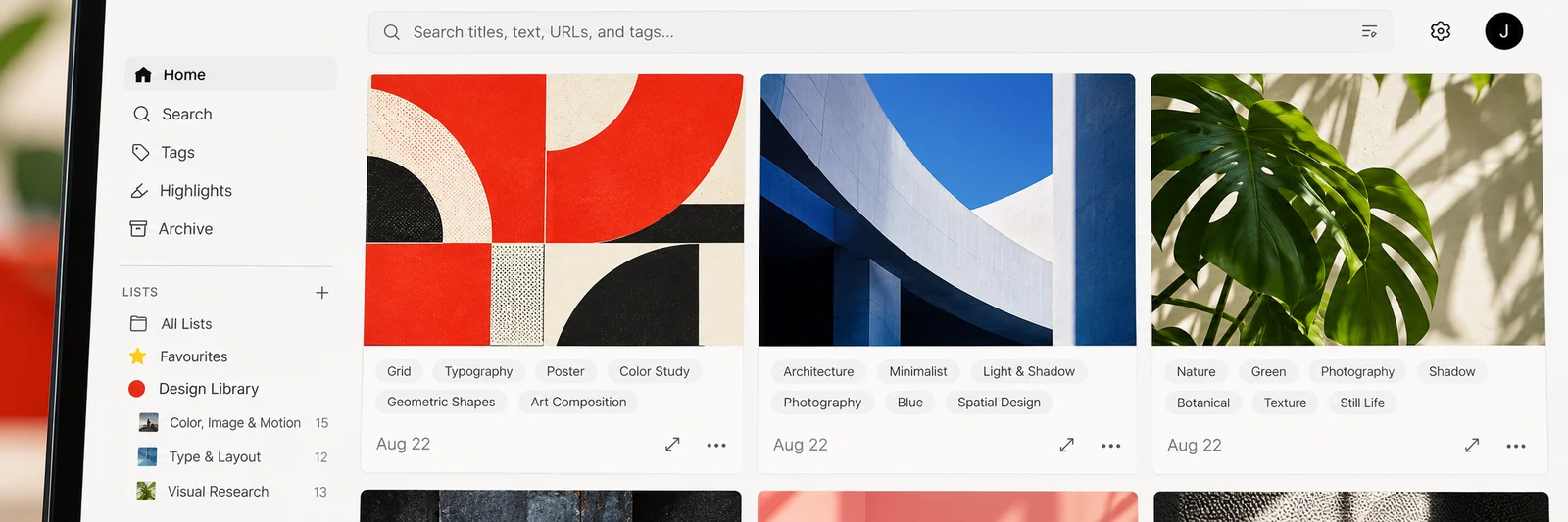Viewport: 1568px width, 522px height.
Task: Select the Blue tag
Action: 910,403
